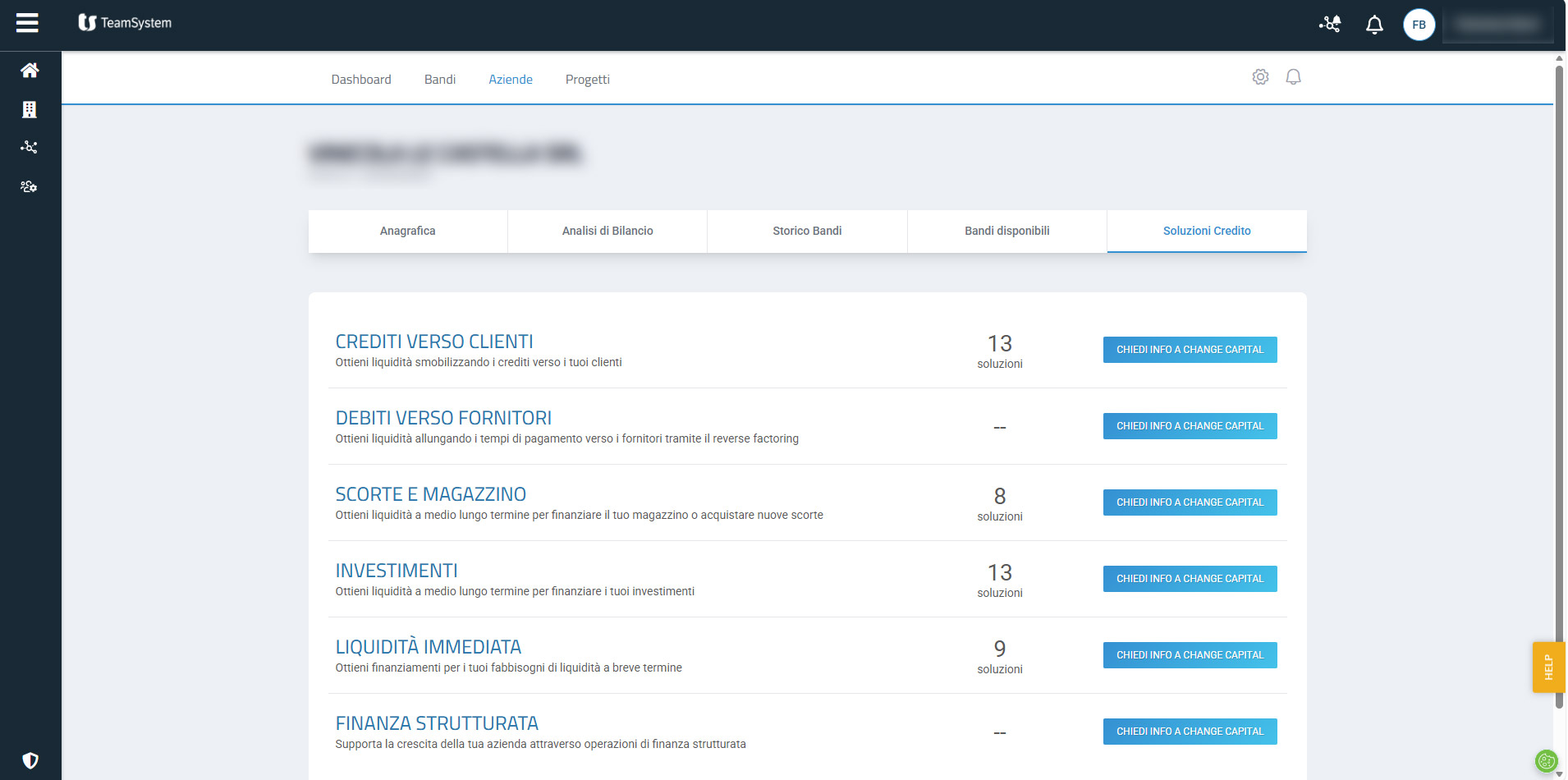Open the building icon in left sidebar

click(x=30, y=109)
